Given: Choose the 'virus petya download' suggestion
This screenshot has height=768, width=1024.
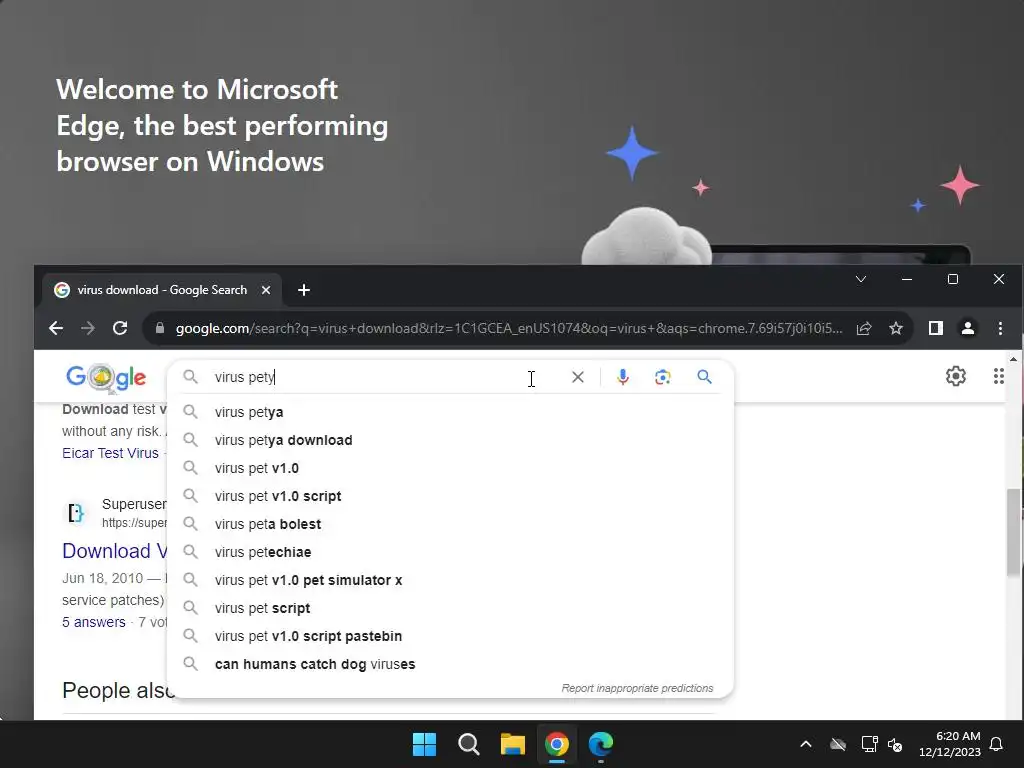Looking at the screenshot, I should click(451, 440).
